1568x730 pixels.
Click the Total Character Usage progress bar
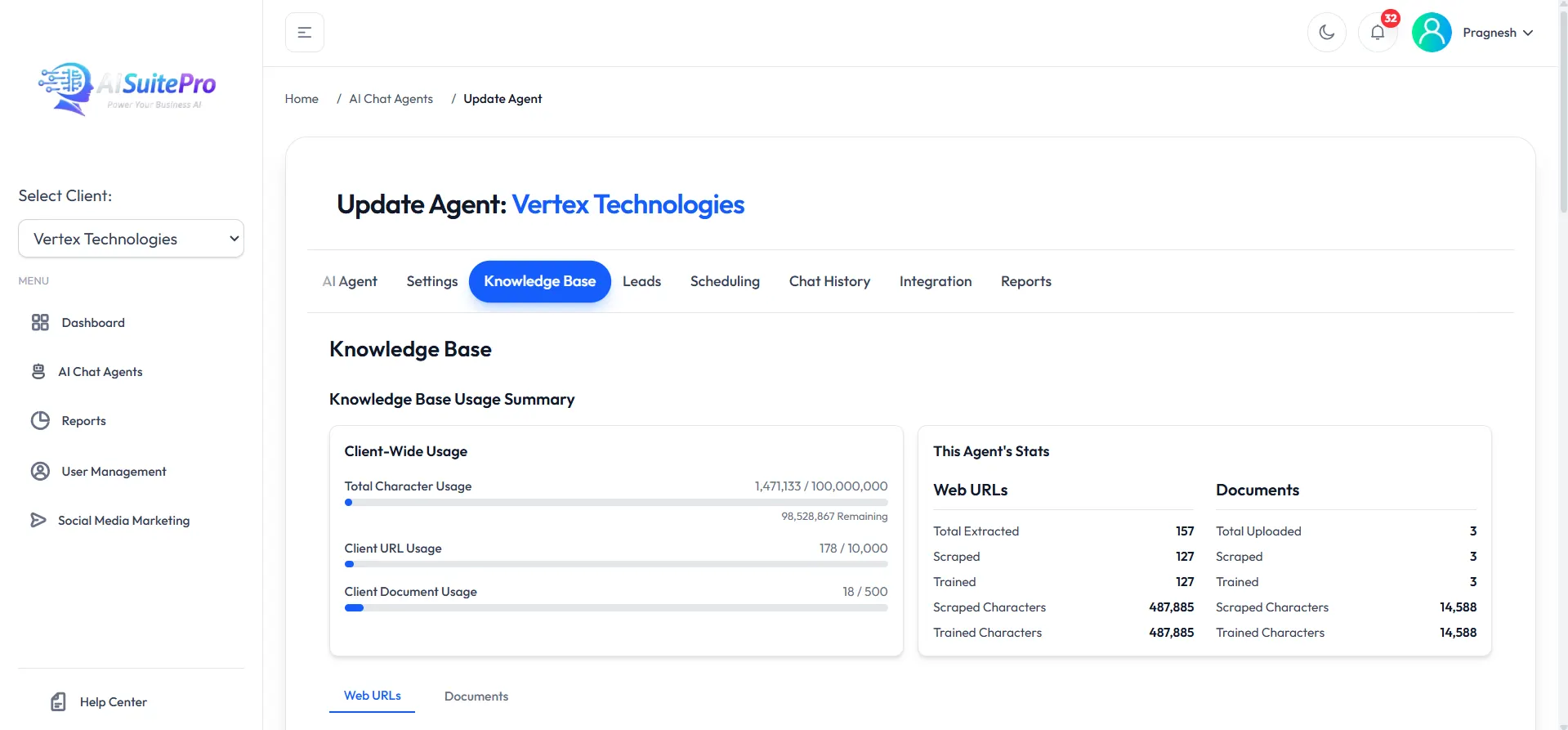[x=616, y=503]
